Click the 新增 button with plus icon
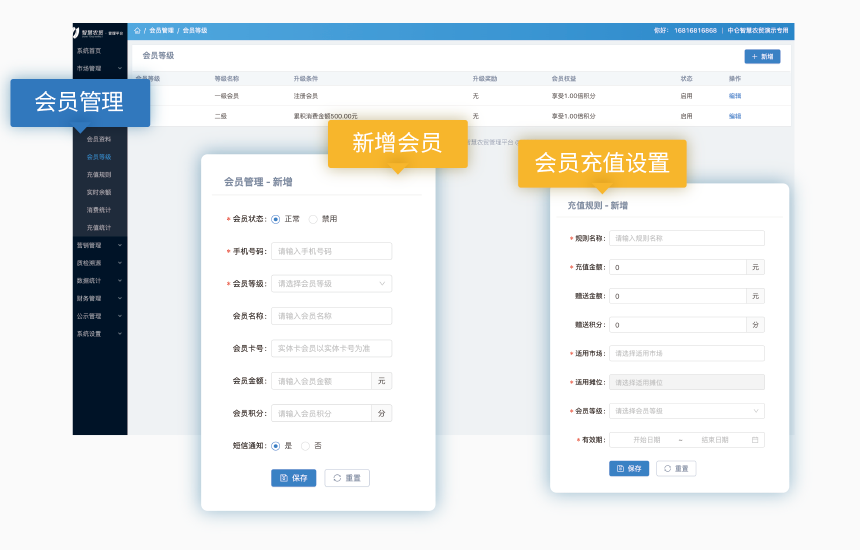The width and height of the screenshot is (860, 550). coord(762,57)
